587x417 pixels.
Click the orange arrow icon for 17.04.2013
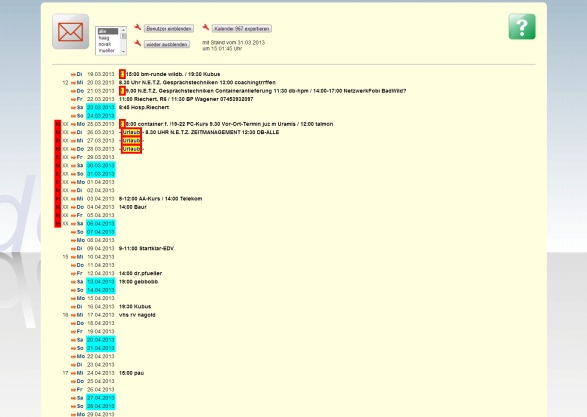[73, 315]
